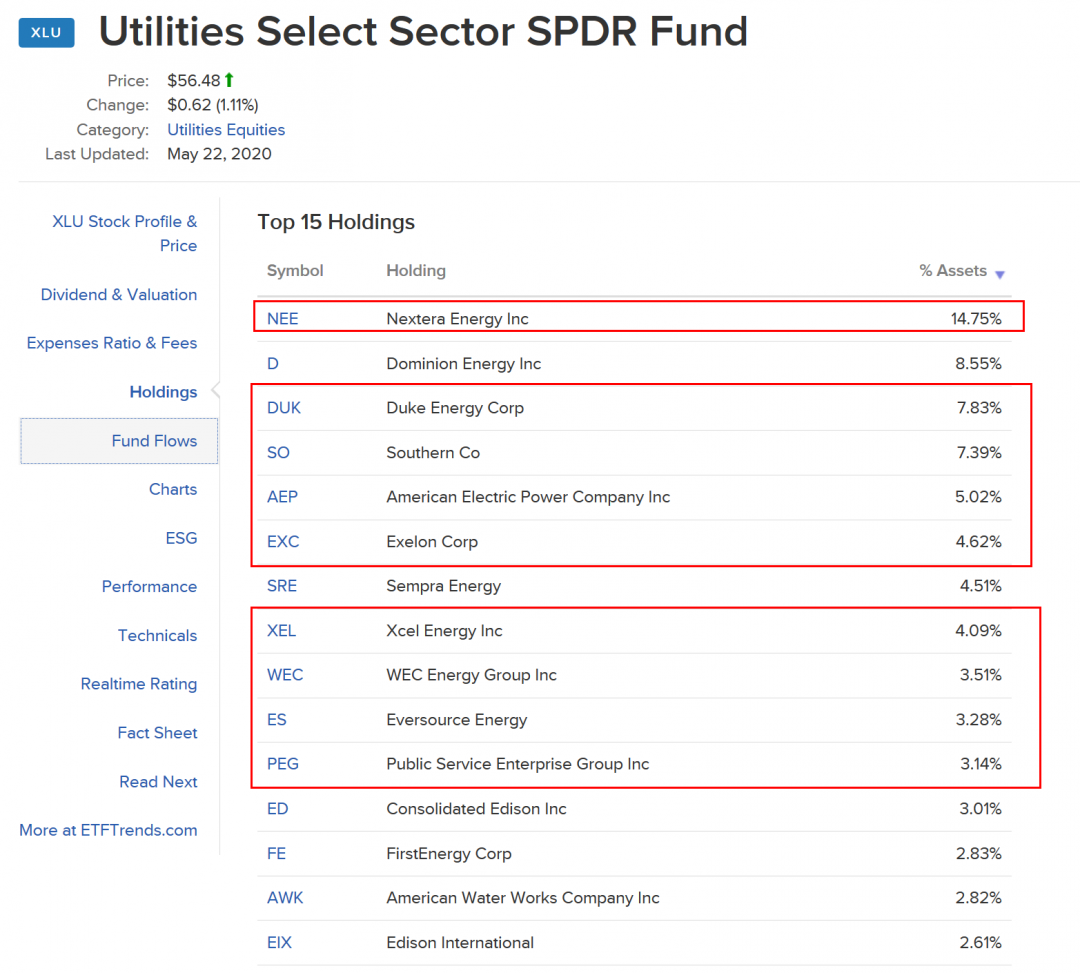
Task: Select Eversource Energy holding name
Action: 457,720
